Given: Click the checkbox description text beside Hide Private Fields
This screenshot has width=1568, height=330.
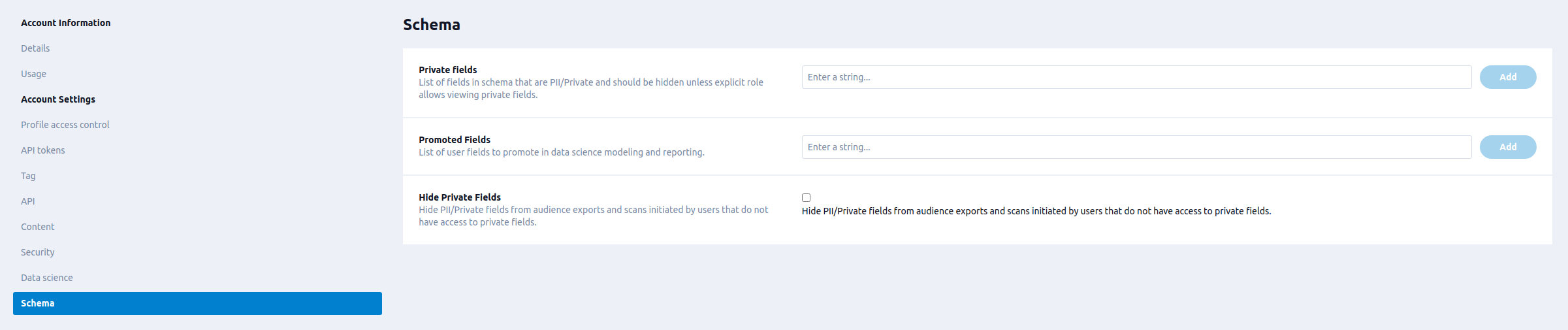Looking at the screenshot, I should coord(1036,211).
